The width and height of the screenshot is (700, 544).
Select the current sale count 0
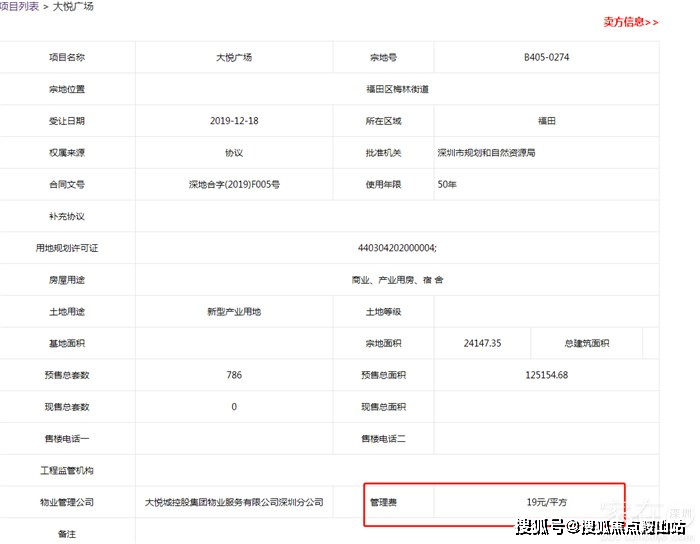coord(234,407)
